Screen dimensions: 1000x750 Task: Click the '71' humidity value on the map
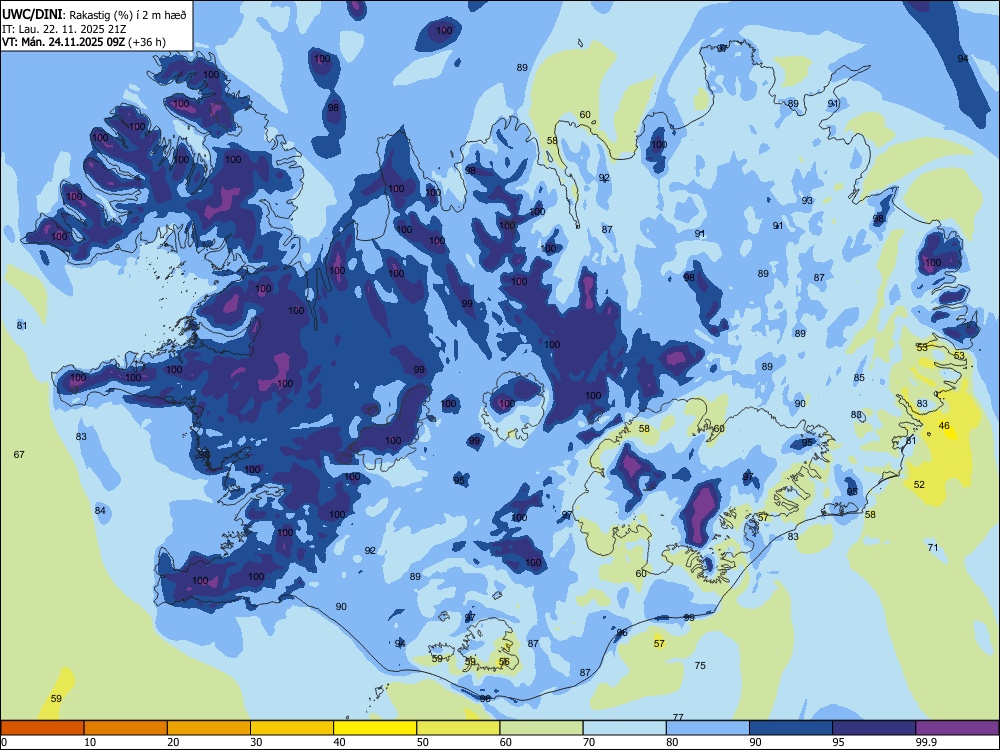pos(933,547)
